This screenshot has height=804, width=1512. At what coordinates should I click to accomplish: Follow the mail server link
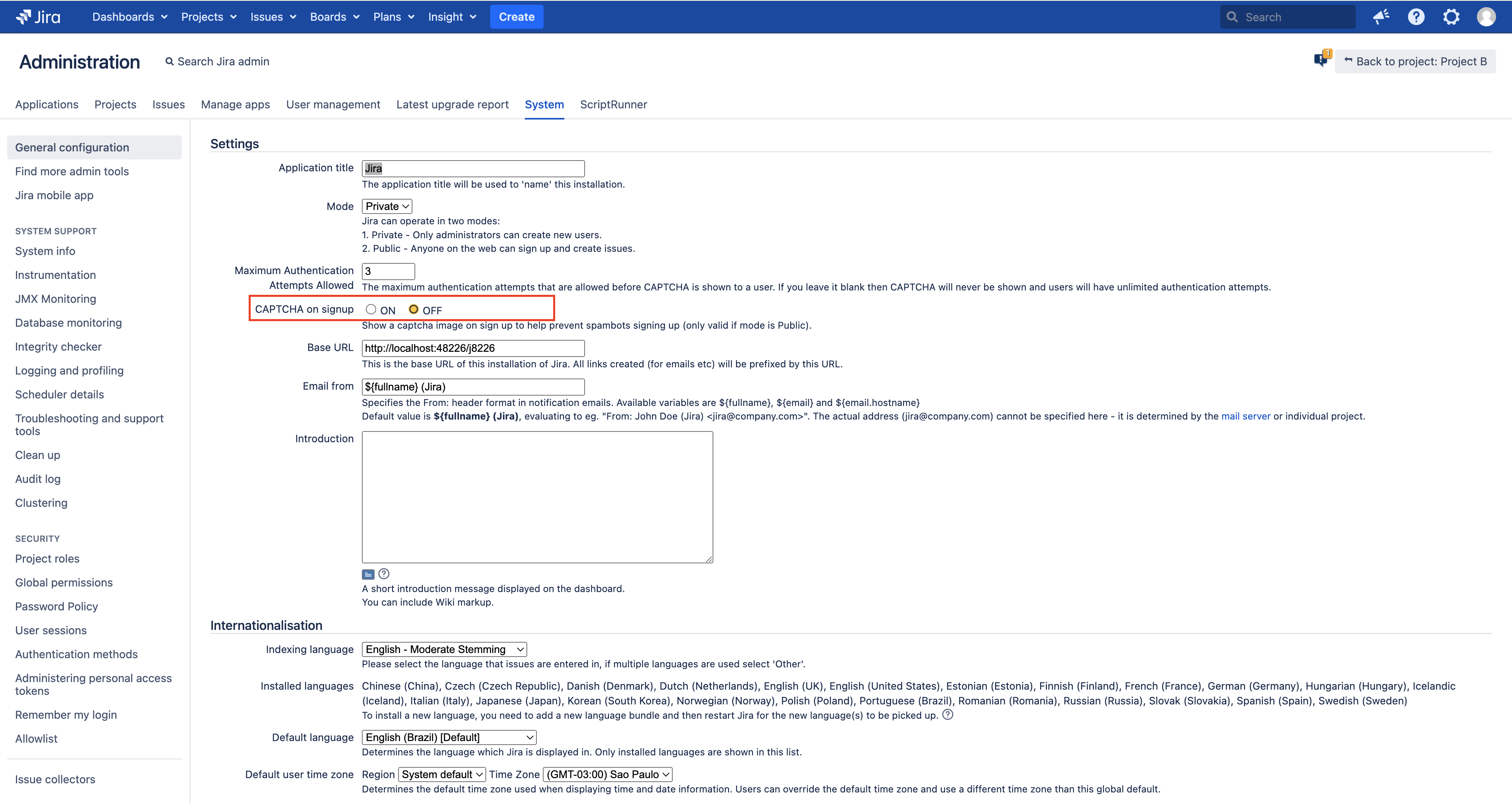coord(1245,416)
